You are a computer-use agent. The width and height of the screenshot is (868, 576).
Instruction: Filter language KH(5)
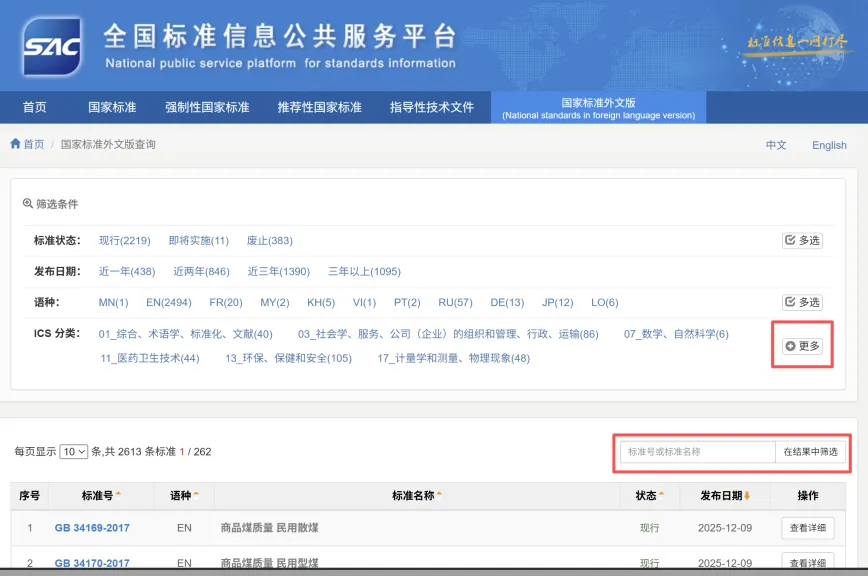(x=321, y=302)
